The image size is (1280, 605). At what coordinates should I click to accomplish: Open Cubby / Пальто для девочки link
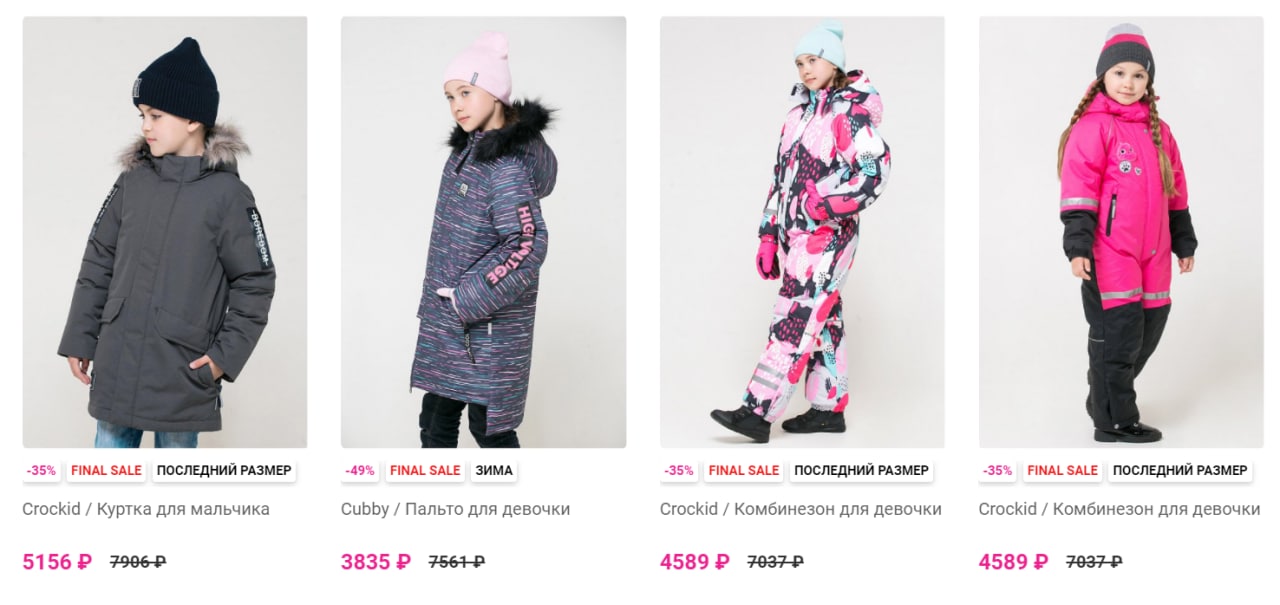point(456,509)
